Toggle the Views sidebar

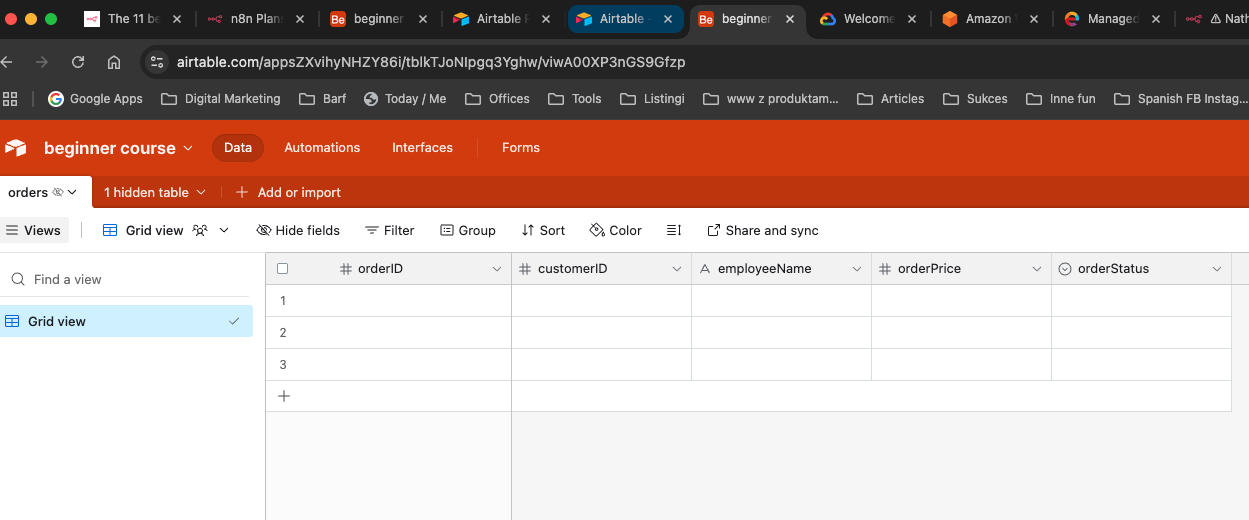[33, 230]
